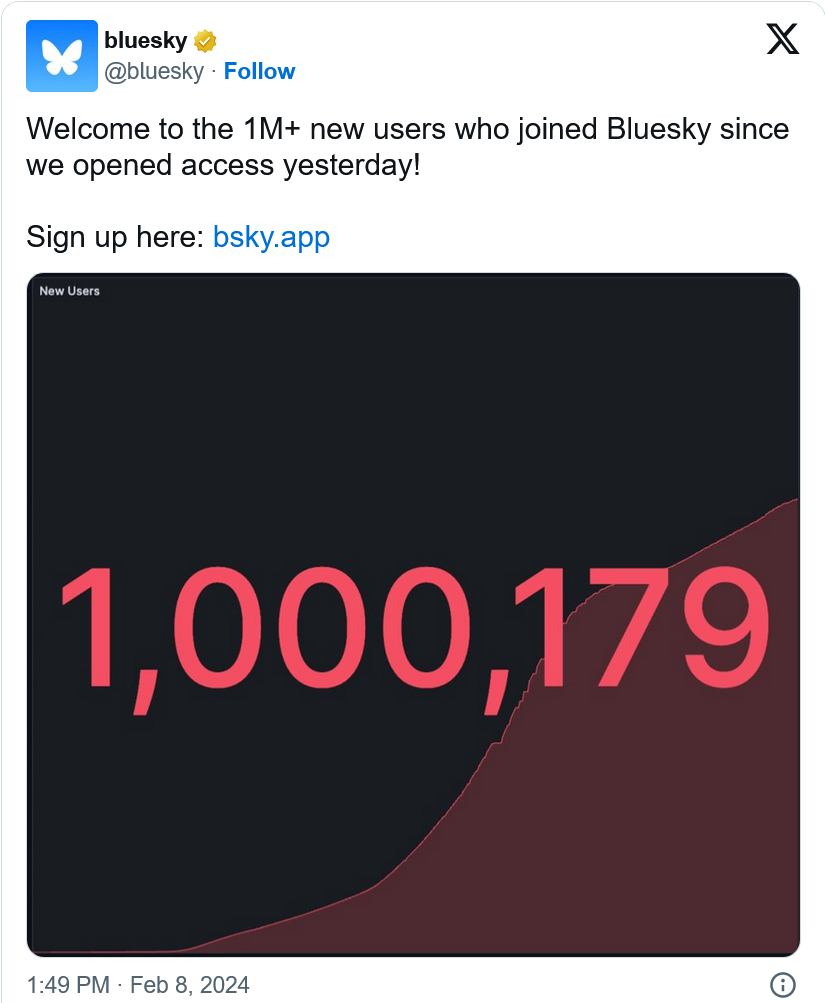Click the bluesky display name

click(145, 41)
